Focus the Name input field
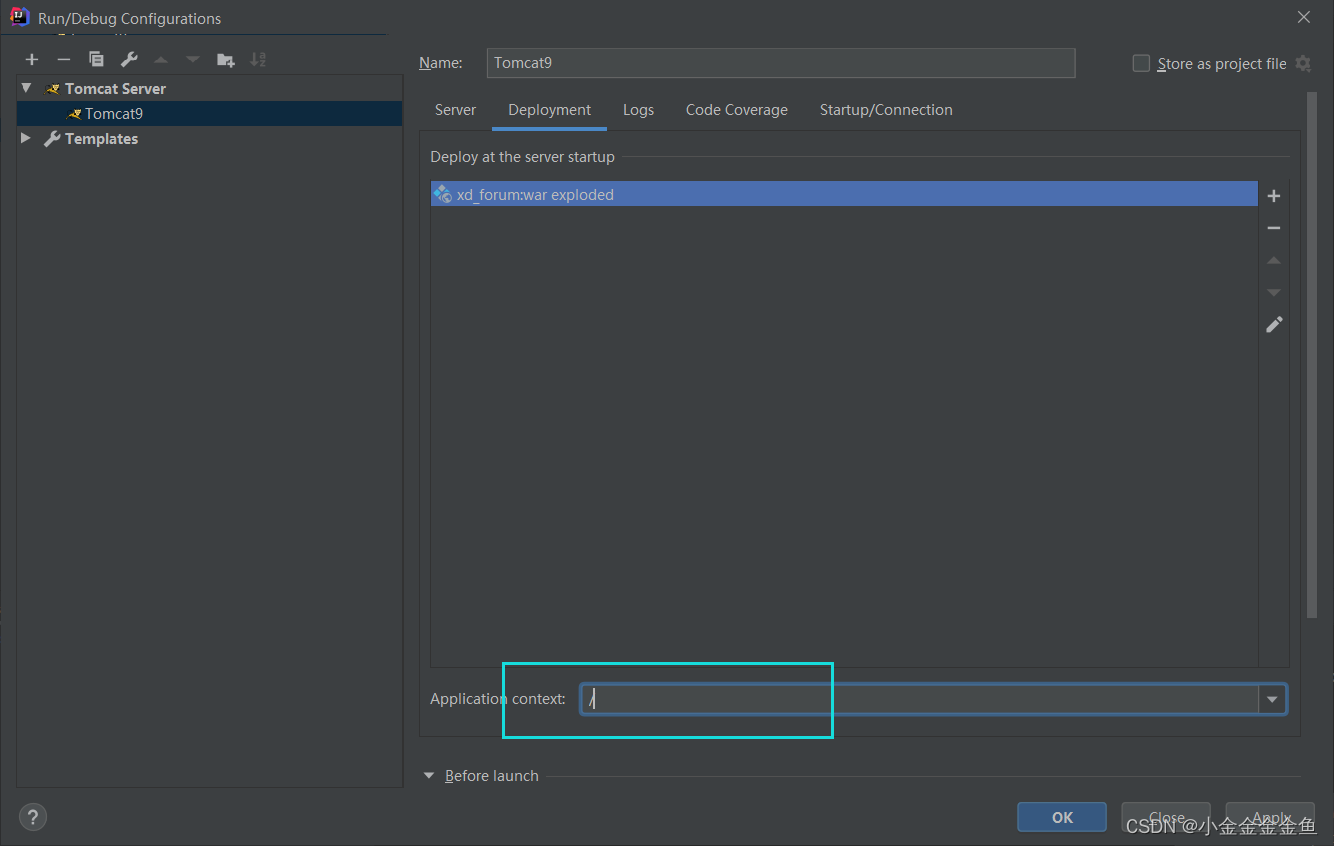 click(x=781, y=62)
